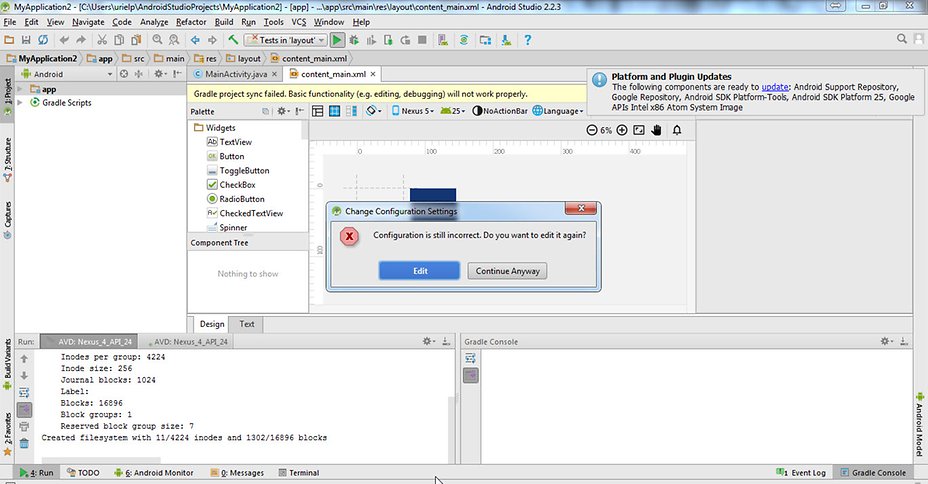
Task: Select the ToggleButton widget in Palette
Action: point(238,170)
